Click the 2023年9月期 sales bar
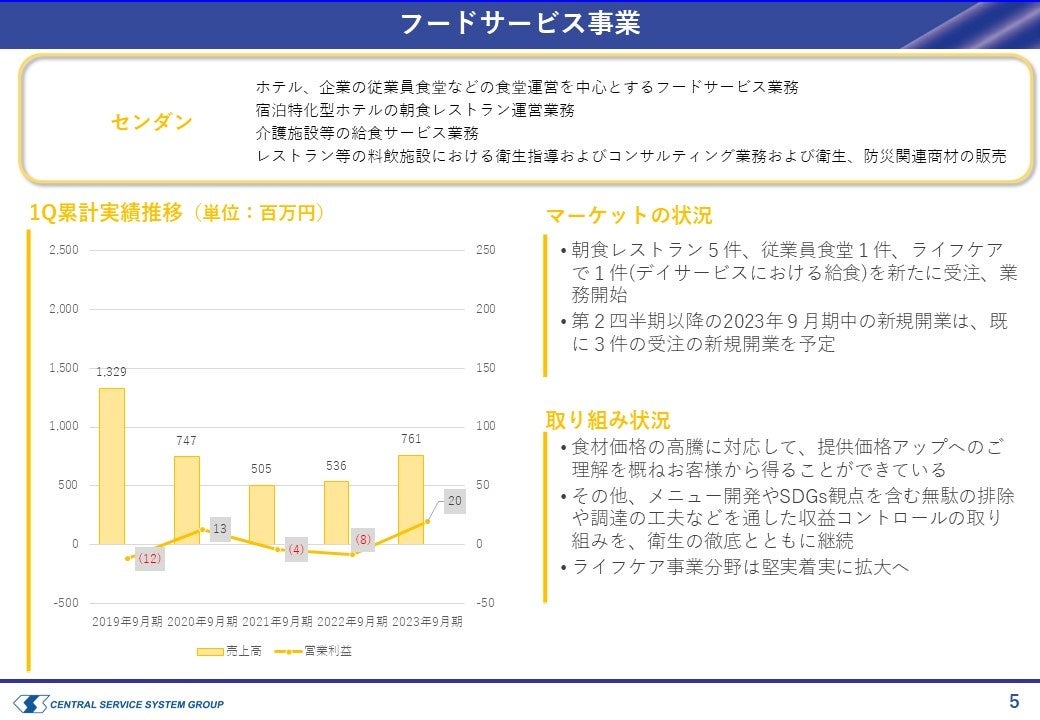Image resolution: width=1040 pixels, height=720 pixels. click(411, 500)
